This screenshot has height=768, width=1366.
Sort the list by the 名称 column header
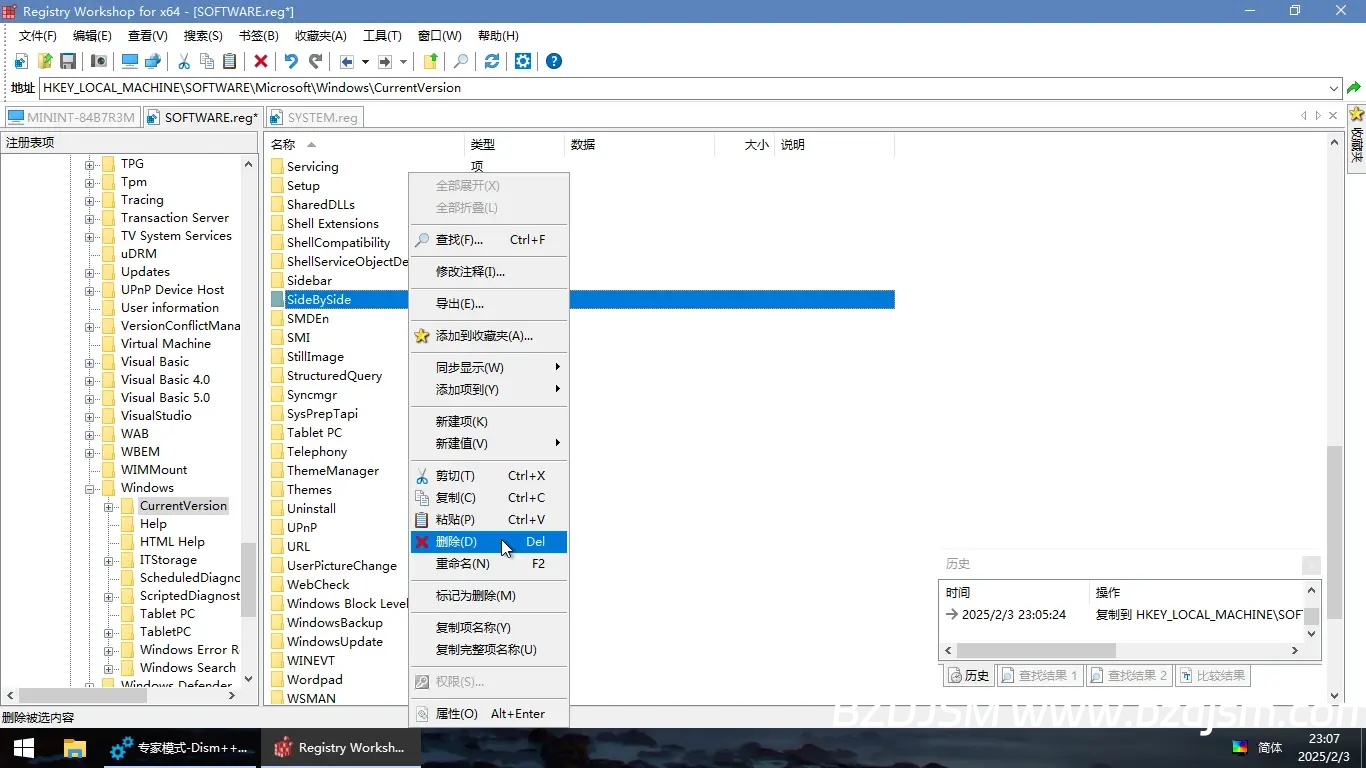(364, 145)
